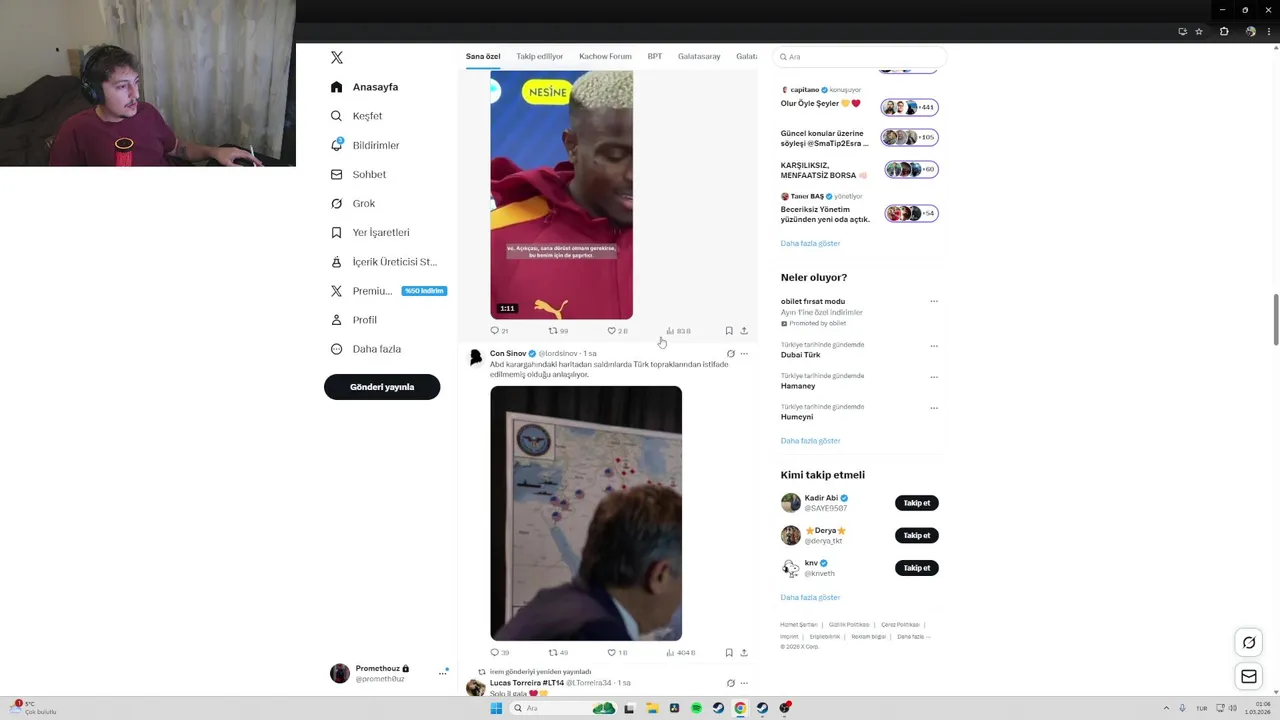Image resolution: width=1280 pixels, height=720 pixels.
Task: Click Daha fazla göster under live spaces
Action: pyautogui.click(x=810, y=244)
